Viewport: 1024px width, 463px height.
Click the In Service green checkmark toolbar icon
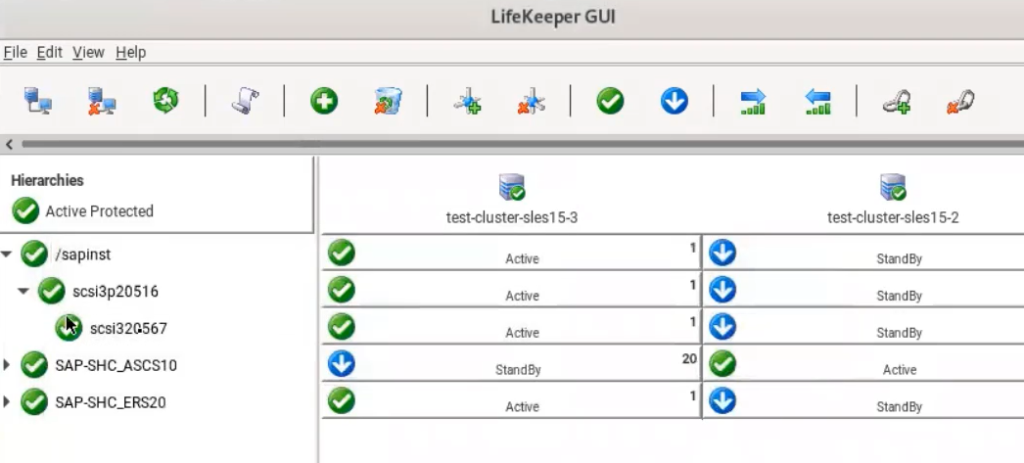coord(610,101)
